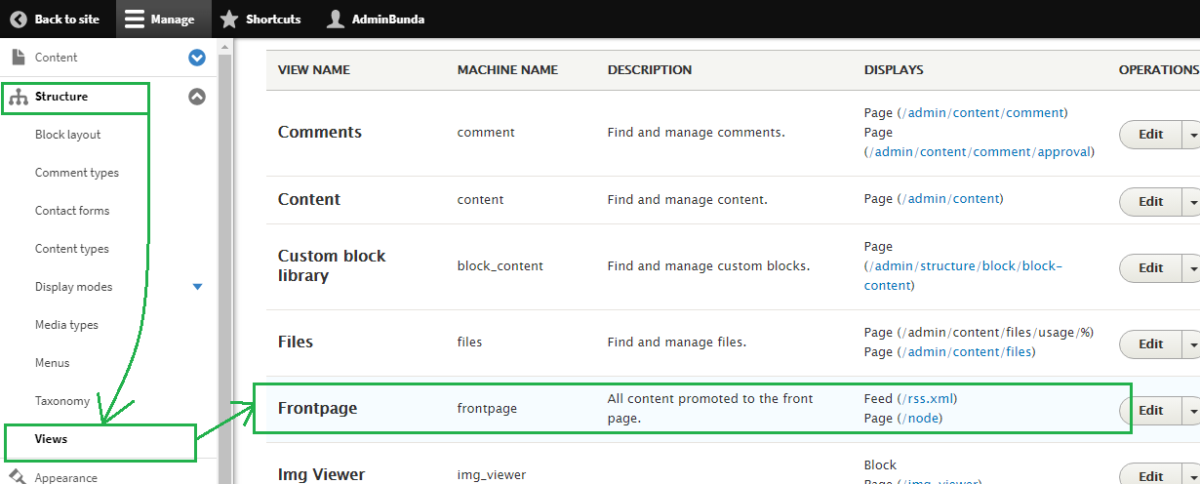Select Content in sidebar menu
The width and height of the screenshot is (1200, 484).
(x=56, y=58)
